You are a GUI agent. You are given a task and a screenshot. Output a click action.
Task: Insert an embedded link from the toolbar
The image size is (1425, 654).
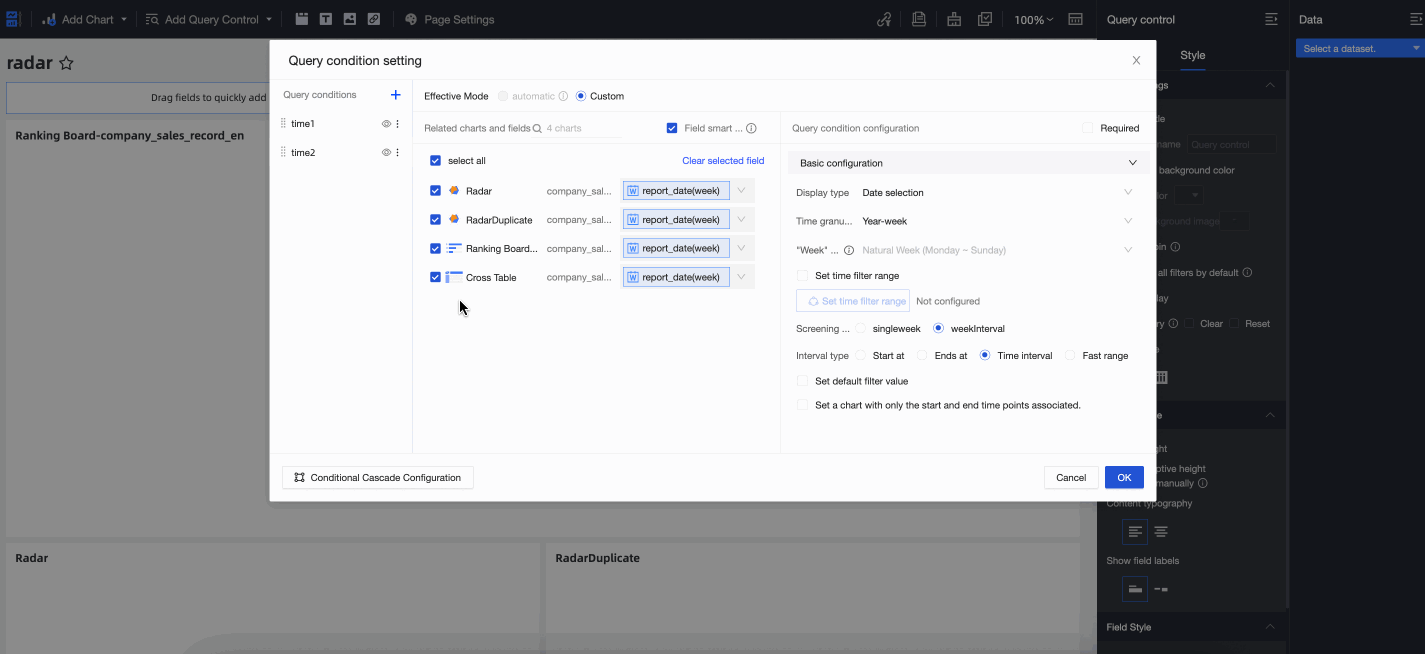pos(373,19)
